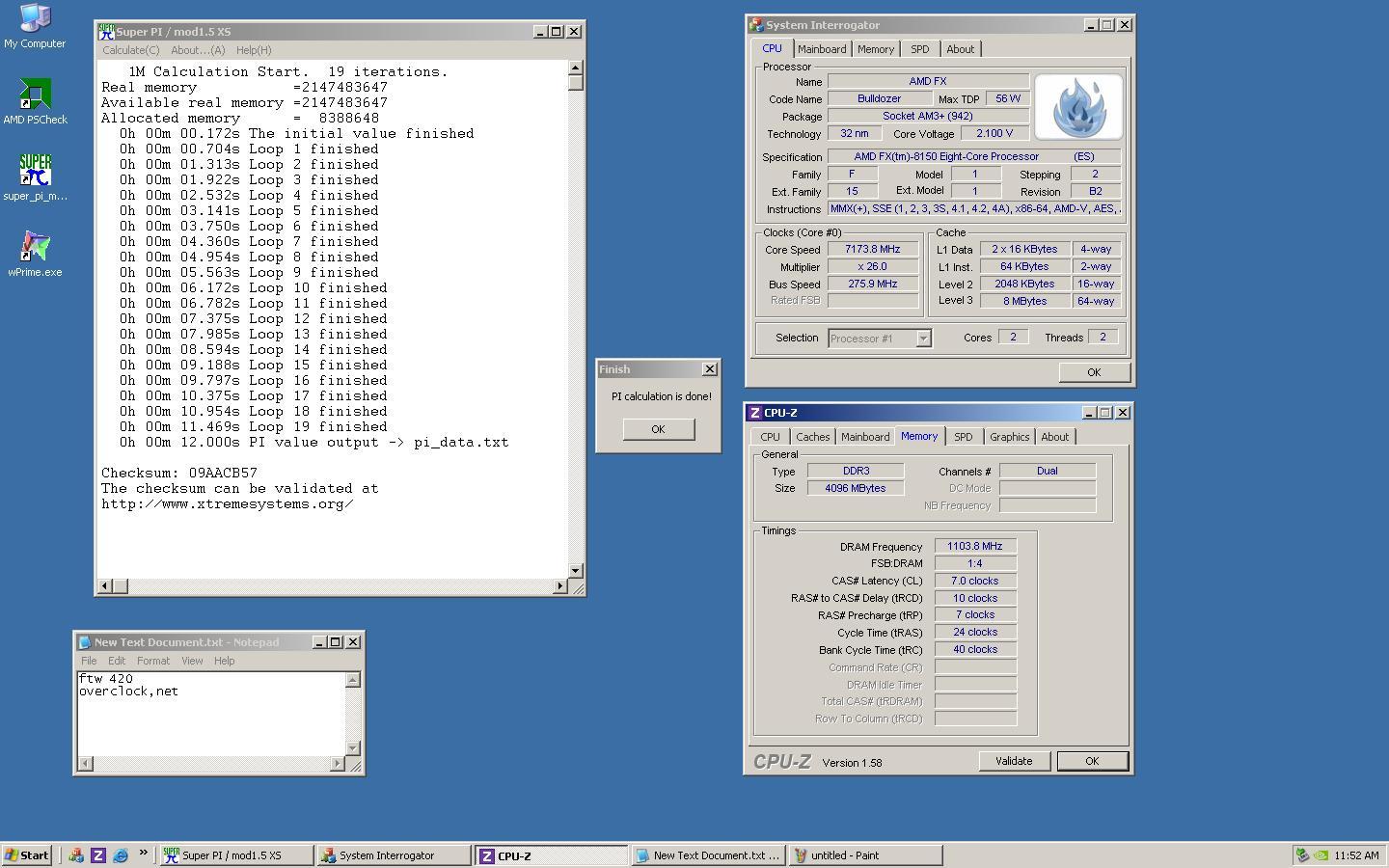Switch to Mainboard tab in CPU-Z
The image size is (1389, 868).
pos(865,437)
